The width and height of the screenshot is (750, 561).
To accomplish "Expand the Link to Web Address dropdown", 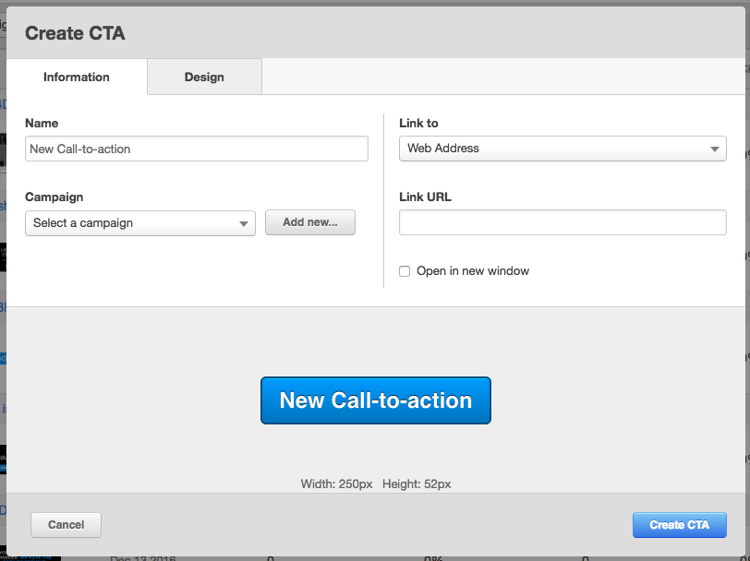I will point(562,149).
